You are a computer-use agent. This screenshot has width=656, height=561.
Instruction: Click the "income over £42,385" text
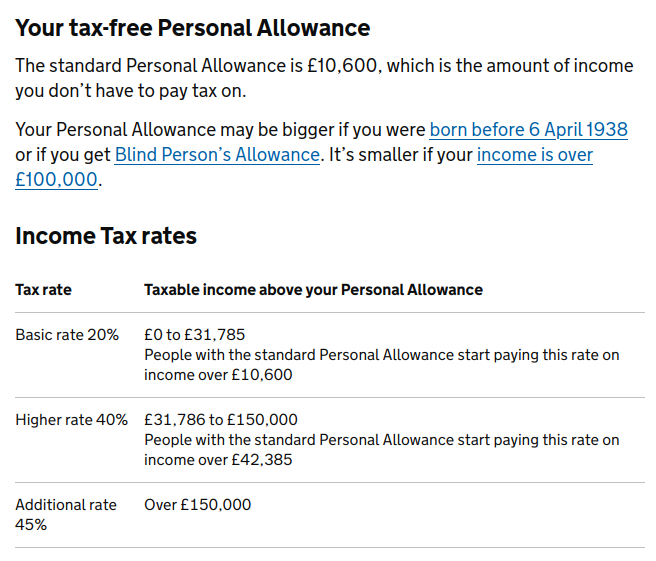218,460
